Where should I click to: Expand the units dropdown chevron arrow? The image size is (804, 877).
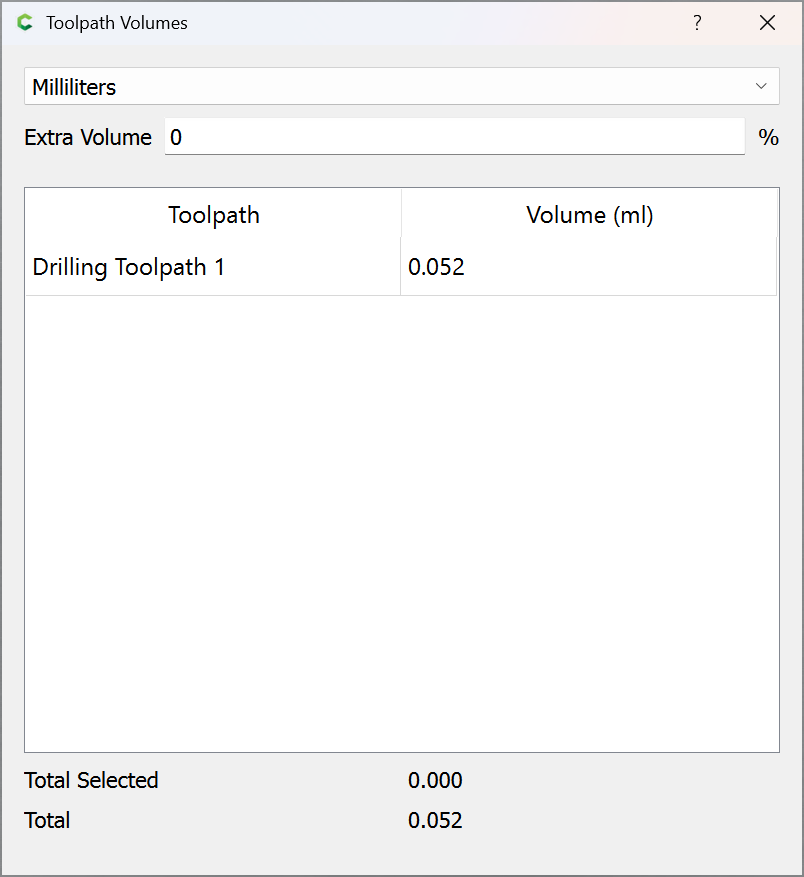761,87
